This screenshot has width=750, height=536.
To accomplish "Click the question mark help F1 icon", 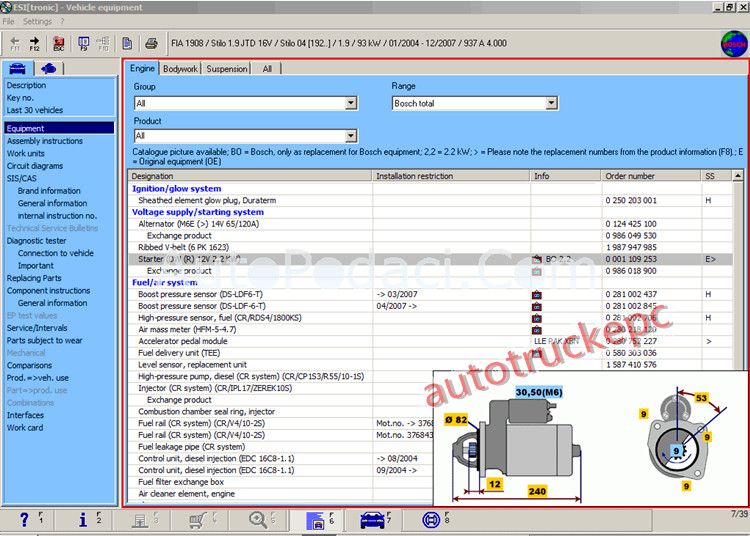I will 24,519.
